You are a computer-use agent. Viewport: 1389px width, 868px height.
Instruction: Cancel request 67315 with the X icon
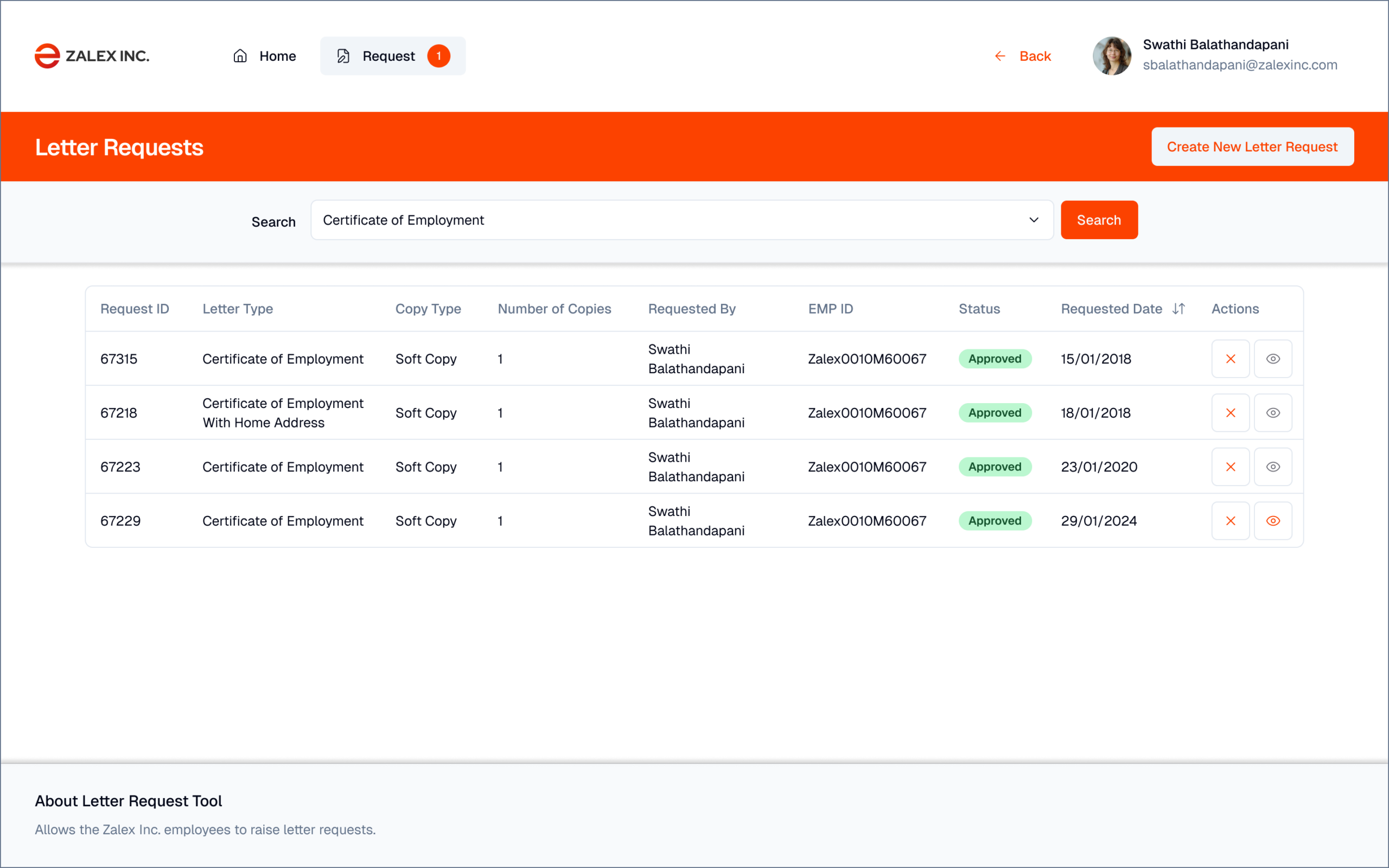(1231, 359)
